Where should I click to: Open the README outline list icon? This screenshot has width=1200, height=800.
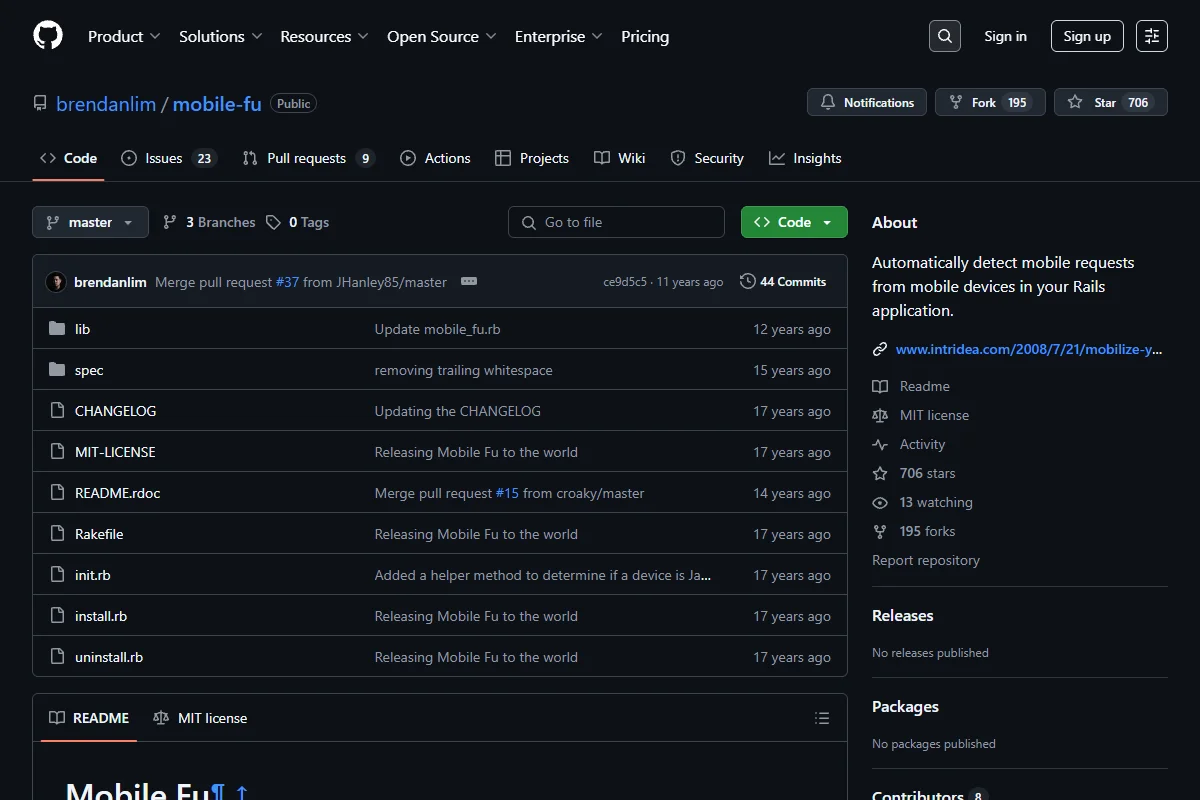tap(822, 718)
